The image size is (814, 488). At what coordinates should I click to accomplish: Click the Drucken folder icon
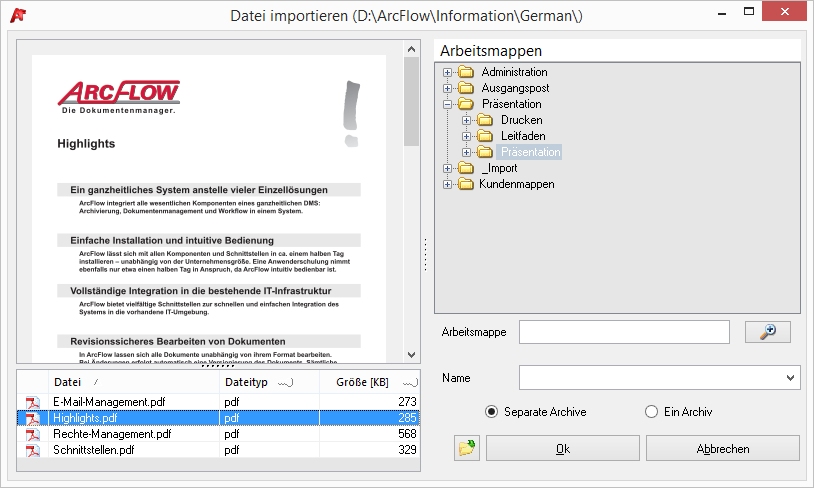point(485,120)
